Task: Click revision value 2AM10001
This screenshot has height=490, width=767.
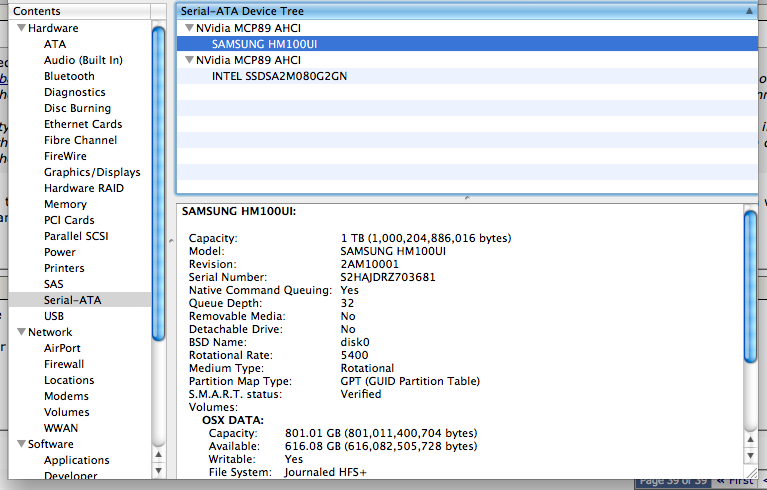Action: point(369,264)
